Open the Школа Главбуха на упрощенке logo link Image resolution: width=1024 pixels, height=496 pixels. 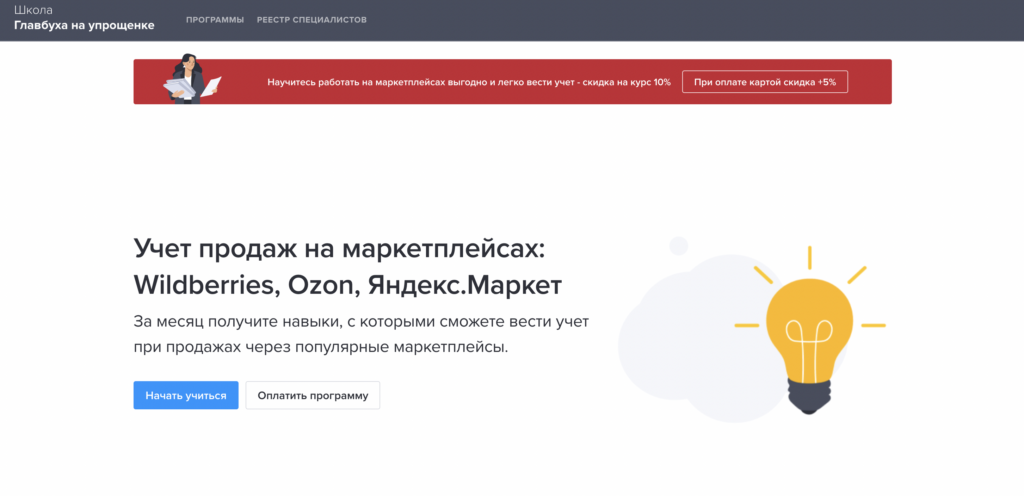[x=84, y=18]
